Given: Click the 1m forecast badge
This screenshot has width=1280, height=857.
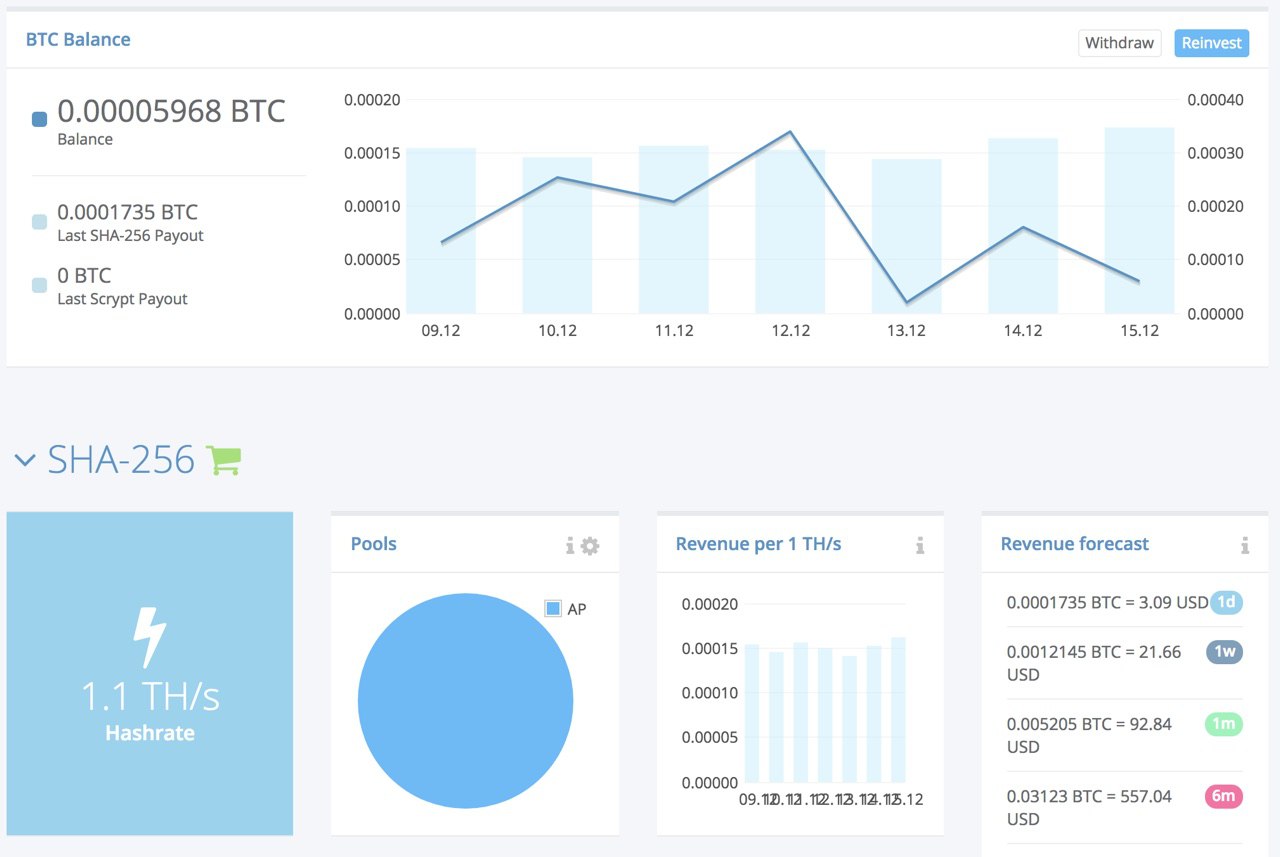Looking at the screenshot, I should [x=1224, y=724].
